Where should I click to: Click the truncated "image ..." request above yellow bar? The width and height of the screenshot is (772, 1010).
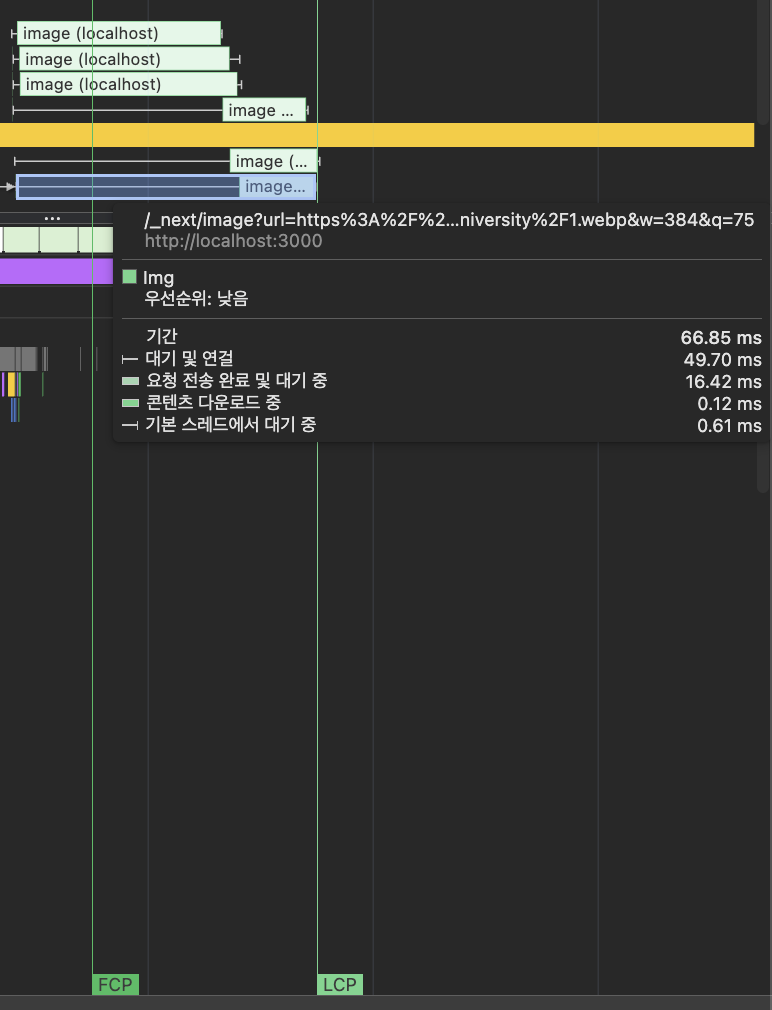[x=264, y=110]
